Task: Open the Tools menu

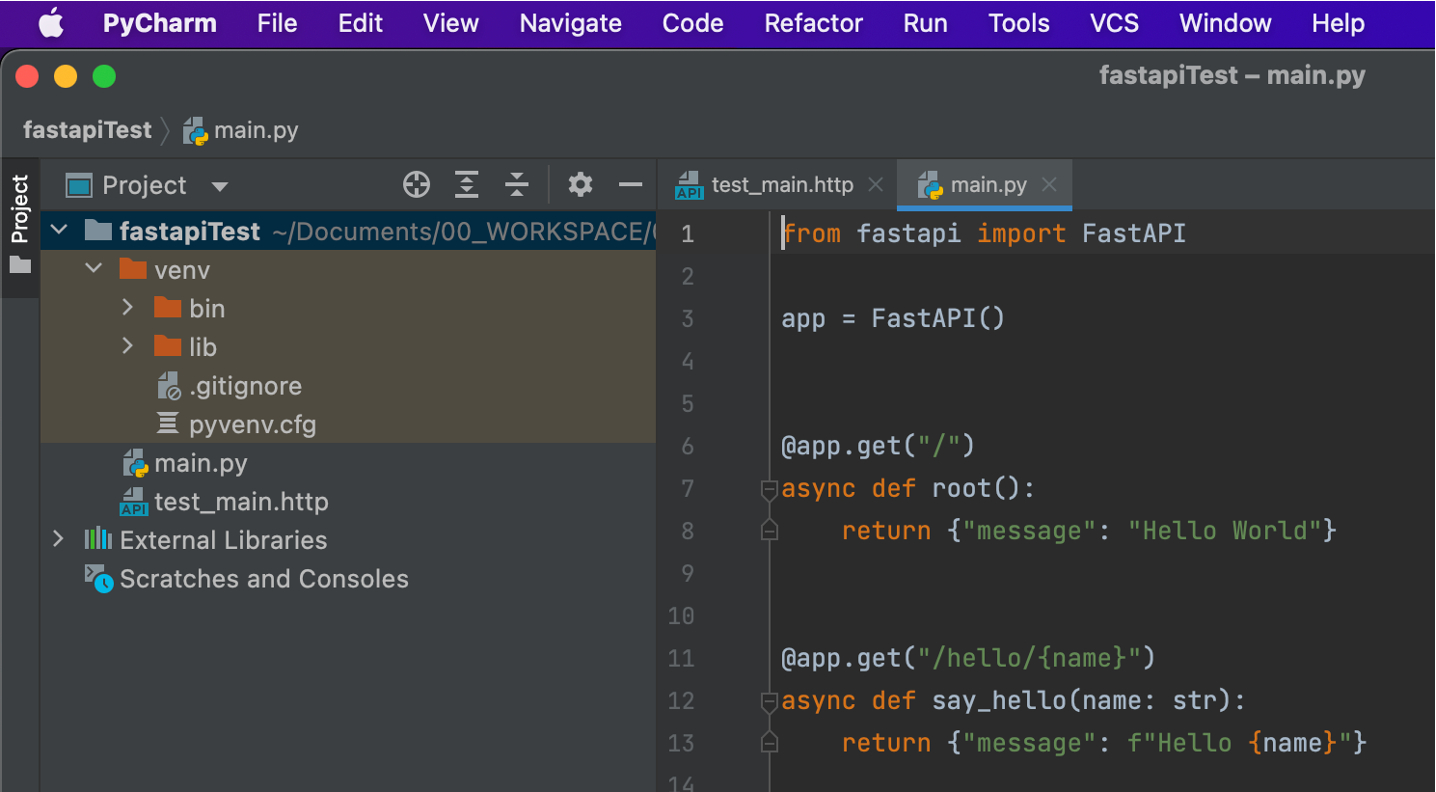Action: tap(1019, 23)
